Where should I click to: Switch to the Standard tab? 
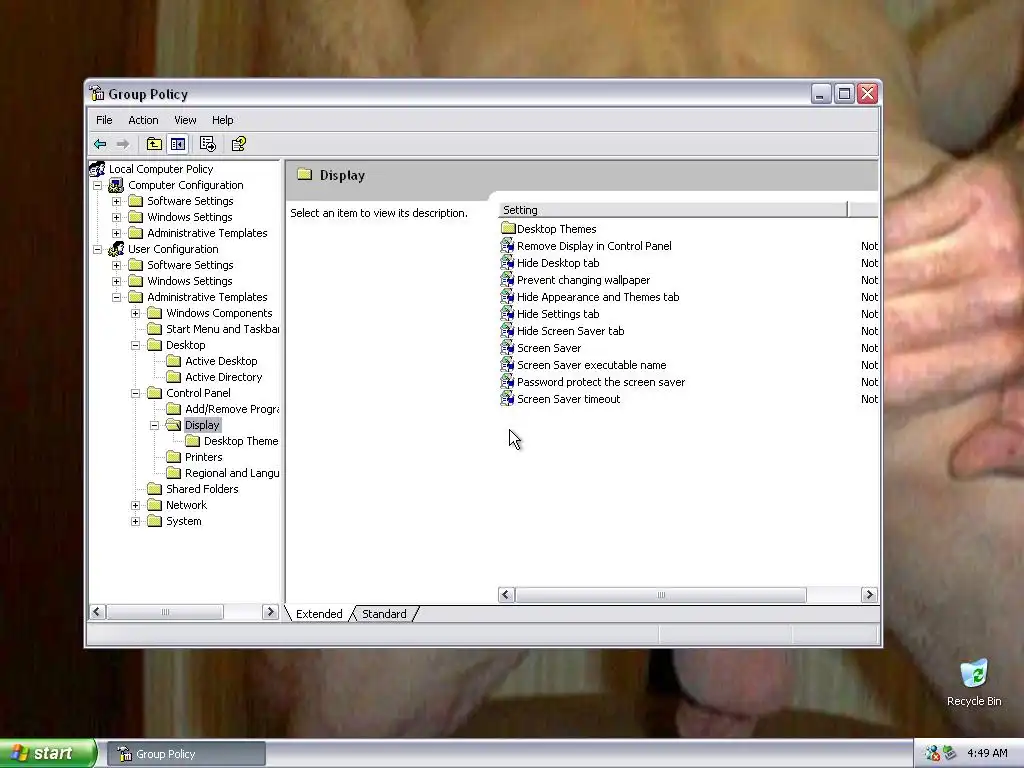point(384,614)
